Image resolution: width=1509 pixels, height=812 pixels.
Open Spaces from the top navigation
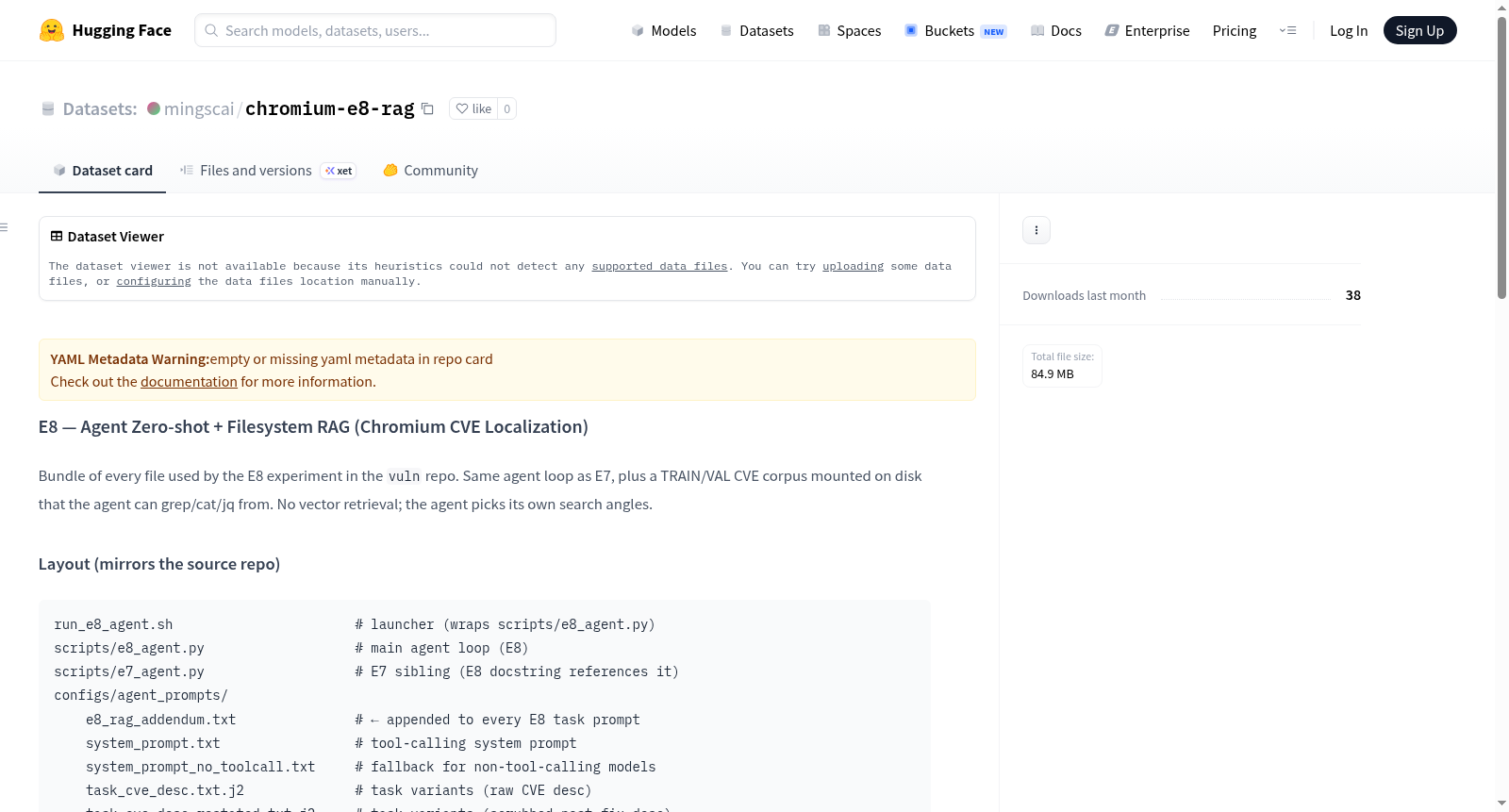[x=849, y=30]
